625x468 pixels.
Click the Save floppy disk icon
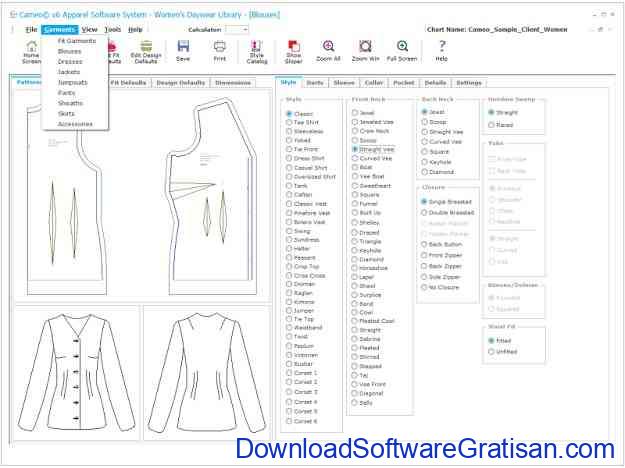(x=183, y=51)
